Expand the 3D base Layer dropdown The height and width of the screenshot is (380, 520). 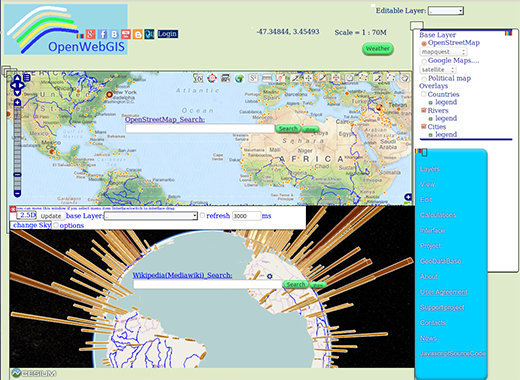coord(151,216)
